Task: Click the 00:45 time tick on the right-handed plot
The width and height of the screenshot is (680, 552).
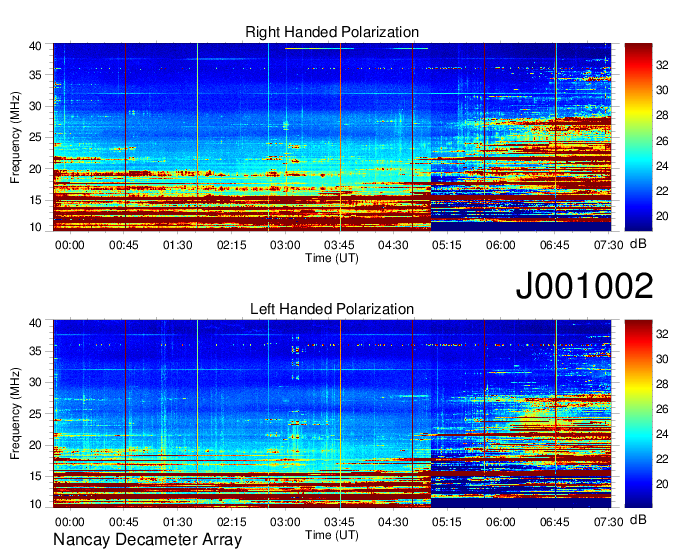Action: (124, 245)
